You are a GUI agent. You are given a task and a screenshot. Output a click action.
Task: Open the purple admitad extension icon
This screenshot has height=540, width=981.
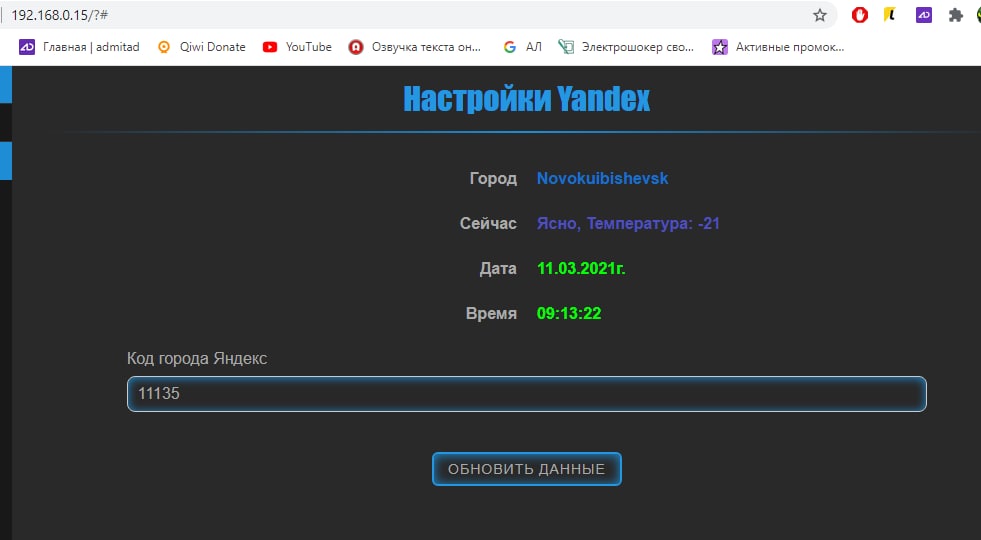923,15
